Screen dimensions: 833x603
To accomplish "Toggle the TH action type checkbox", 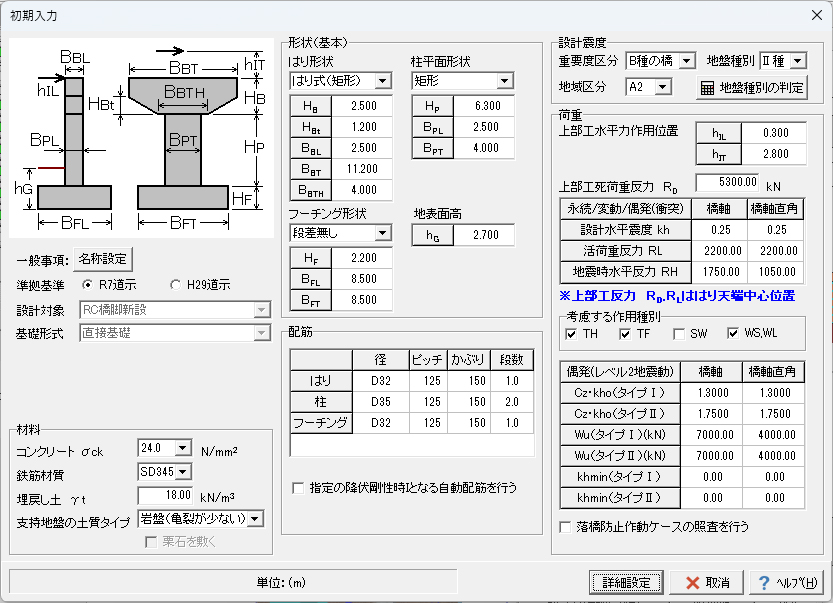I will (571, 333).
